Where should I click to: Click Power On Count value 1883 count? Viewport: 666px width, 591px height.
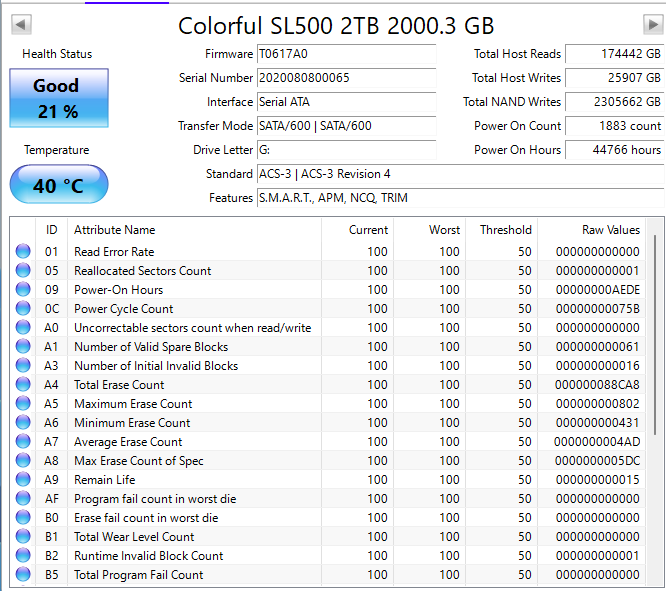pyautogui.click(x=615, y=126)
